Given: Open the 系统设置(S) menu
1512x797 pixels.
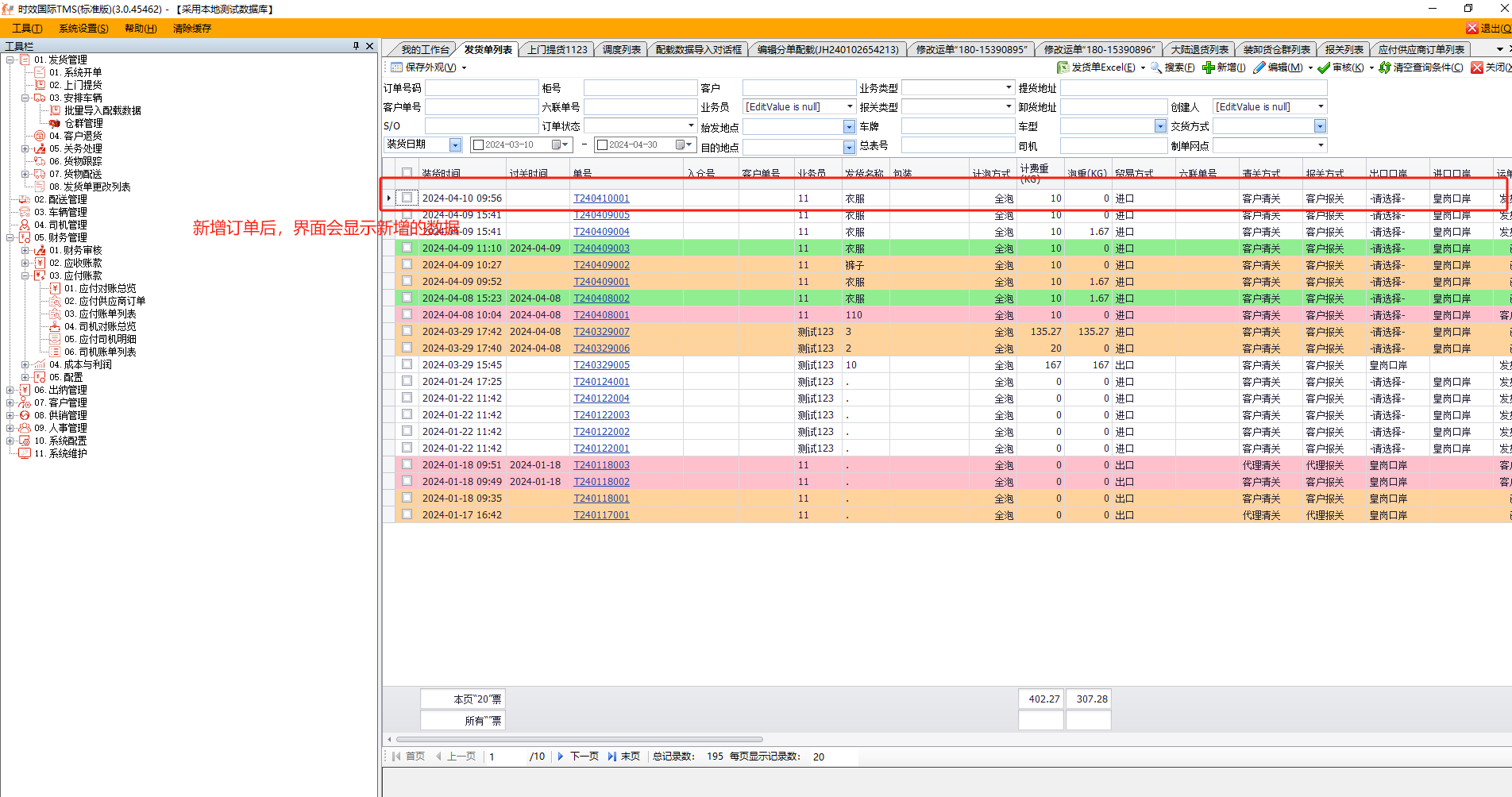Looking at the screenshot, I should click(83, 29).
